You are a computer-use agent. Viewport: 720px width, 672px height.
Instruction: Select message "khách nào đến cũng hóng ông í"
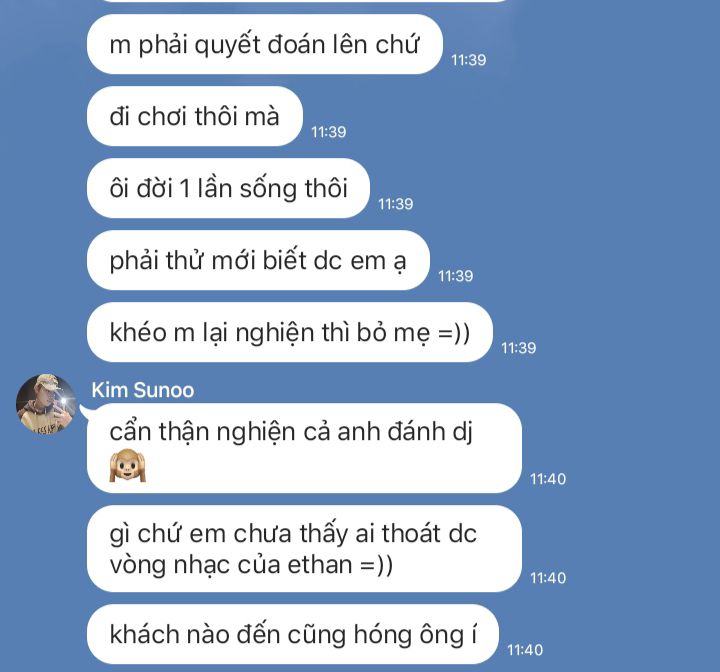(x=293, y=634)
